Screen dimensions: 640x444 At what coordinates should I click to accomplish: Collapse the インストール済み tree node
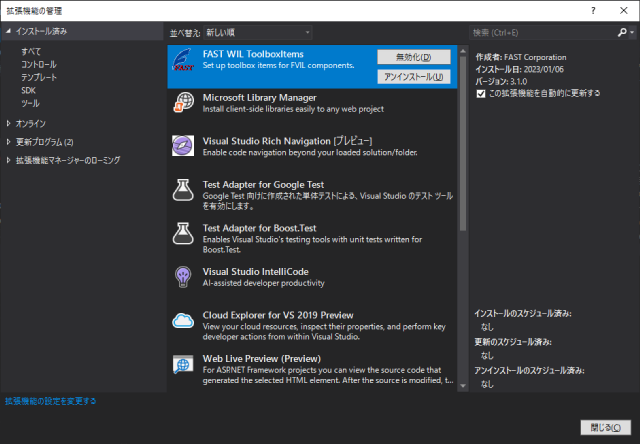[8, 31]
